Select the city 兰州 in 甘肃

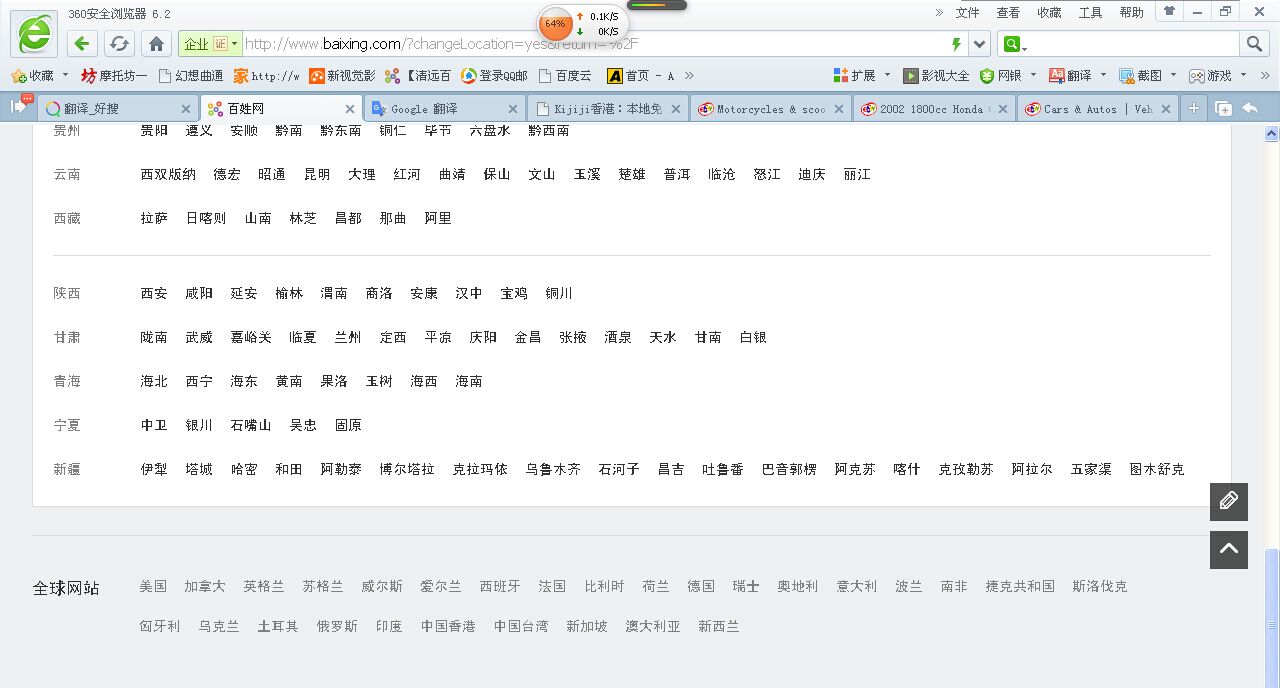[x=348, y=337]
